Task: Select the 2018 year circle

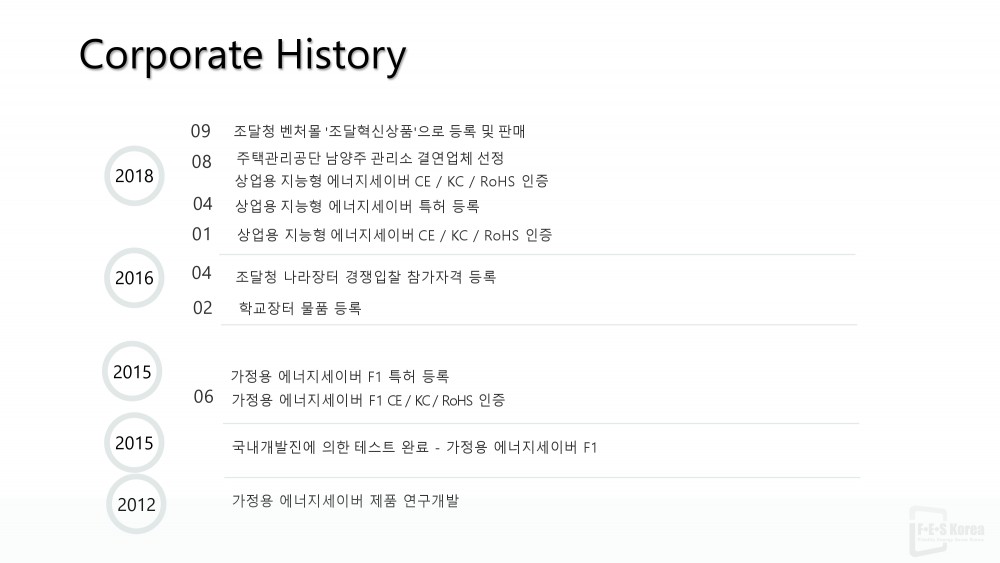Action: [x=134, y=176]
